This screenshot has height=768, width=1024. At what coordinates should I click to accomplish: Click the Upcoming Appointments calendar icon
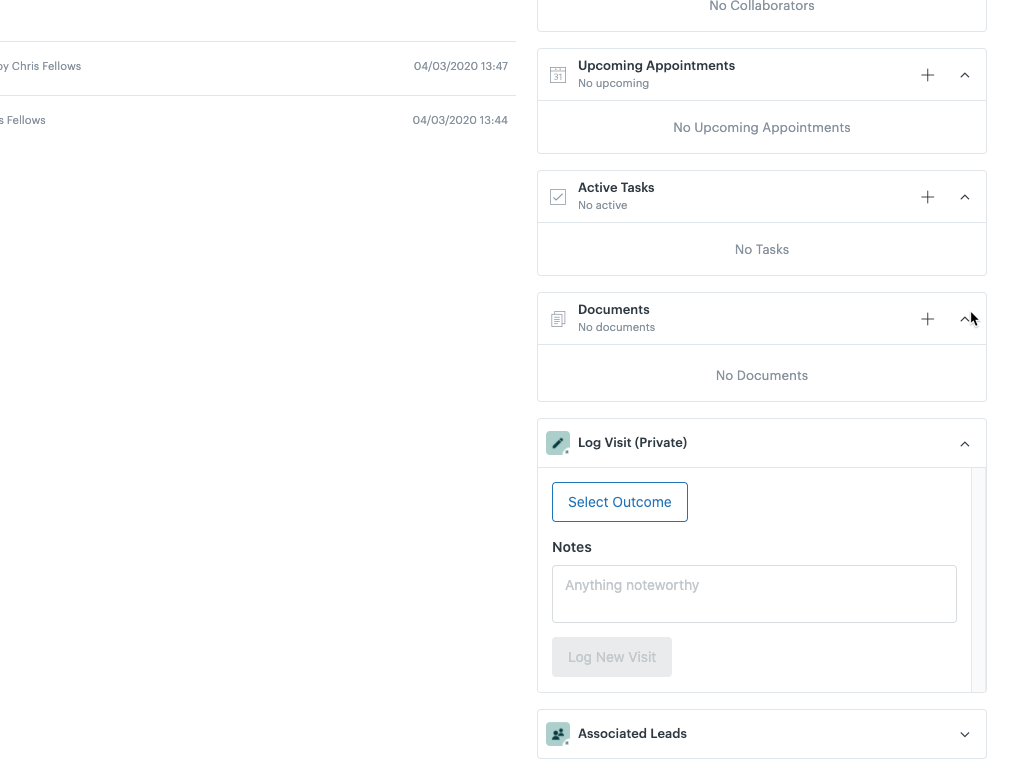(x=558, y=74)
